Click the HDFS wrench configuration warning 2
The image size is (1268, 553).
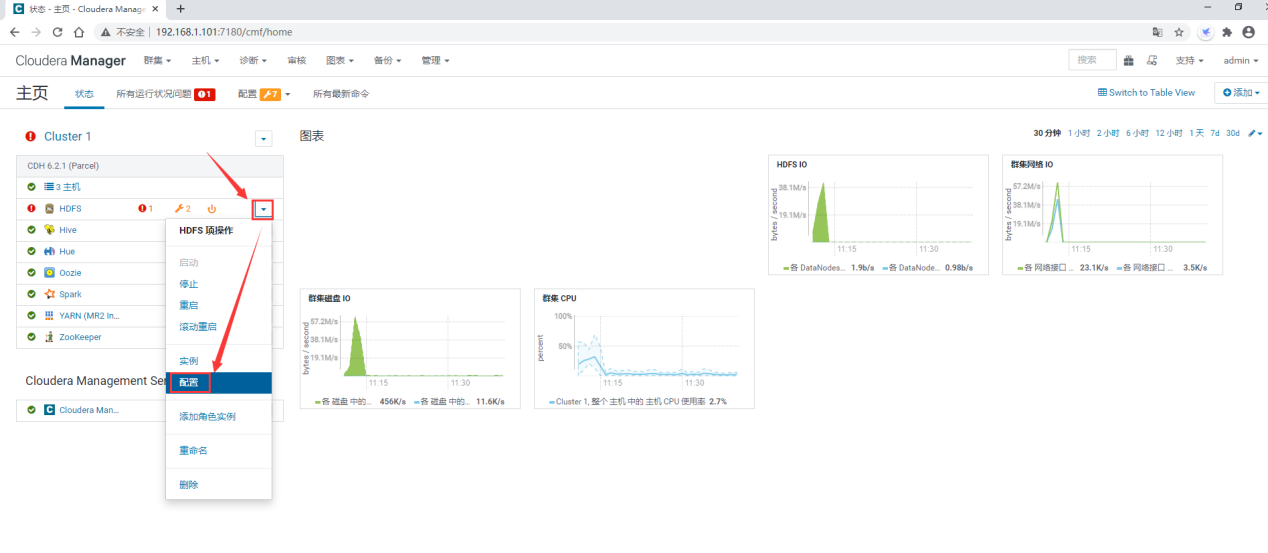coord(182,208)
